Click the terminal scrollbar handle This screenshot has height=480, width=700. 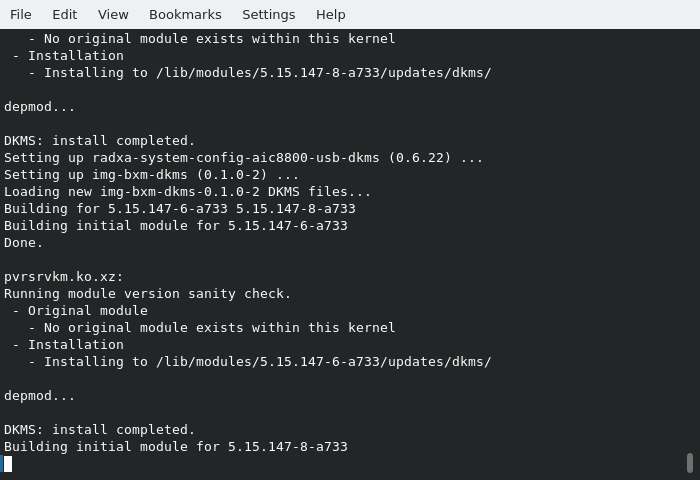(690, 463)
